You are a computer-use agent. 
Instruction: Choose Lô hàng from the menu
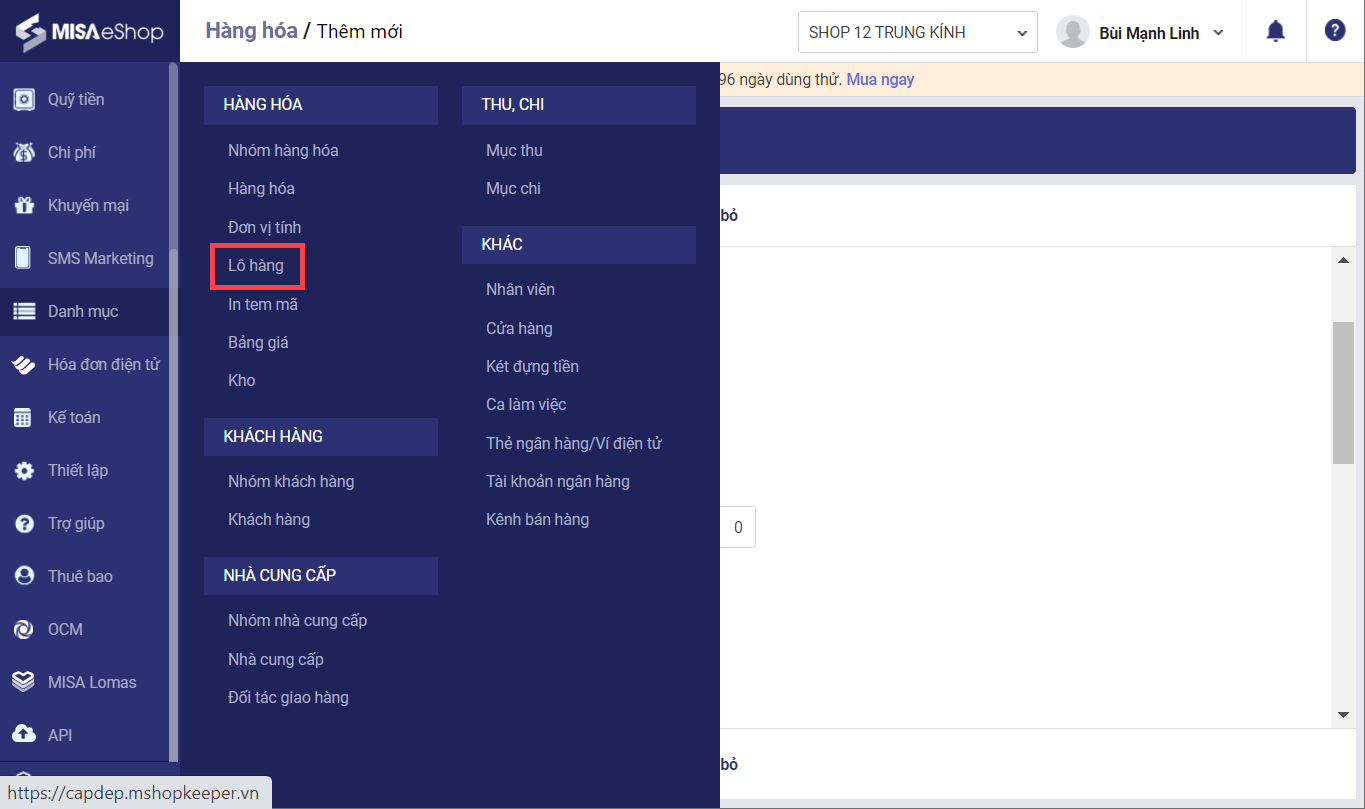(256, 265)
